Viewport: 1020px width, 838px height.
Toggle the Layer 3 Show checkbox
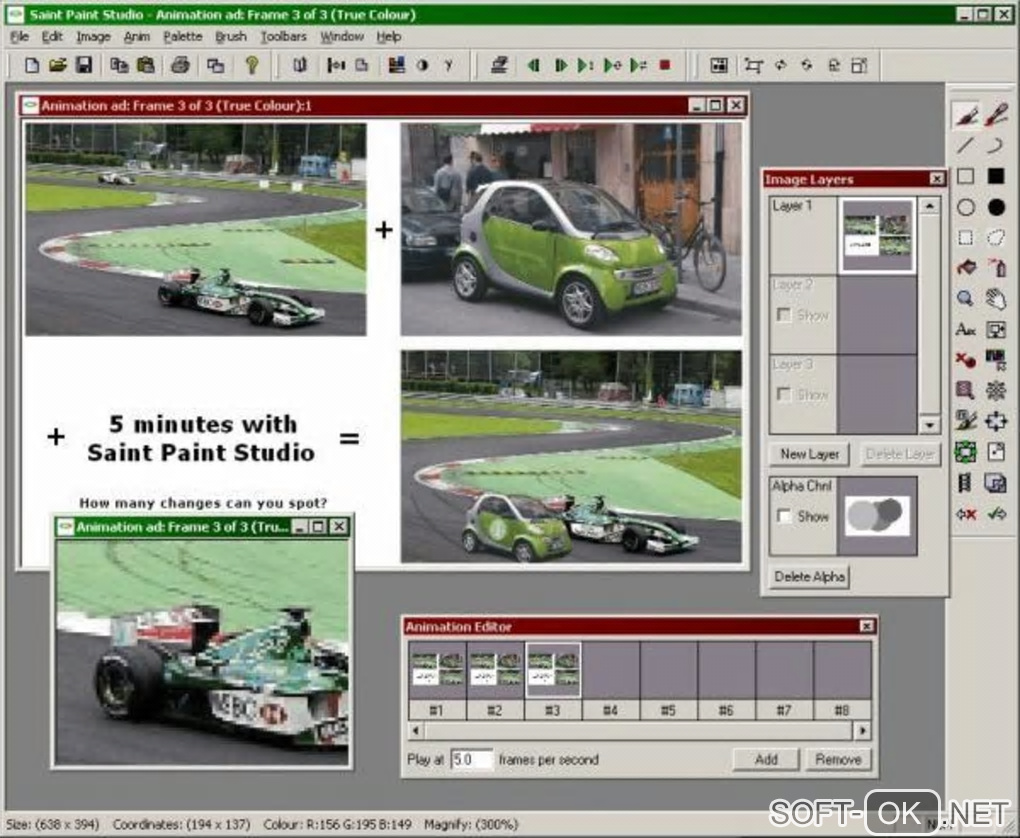coord(785,395)
